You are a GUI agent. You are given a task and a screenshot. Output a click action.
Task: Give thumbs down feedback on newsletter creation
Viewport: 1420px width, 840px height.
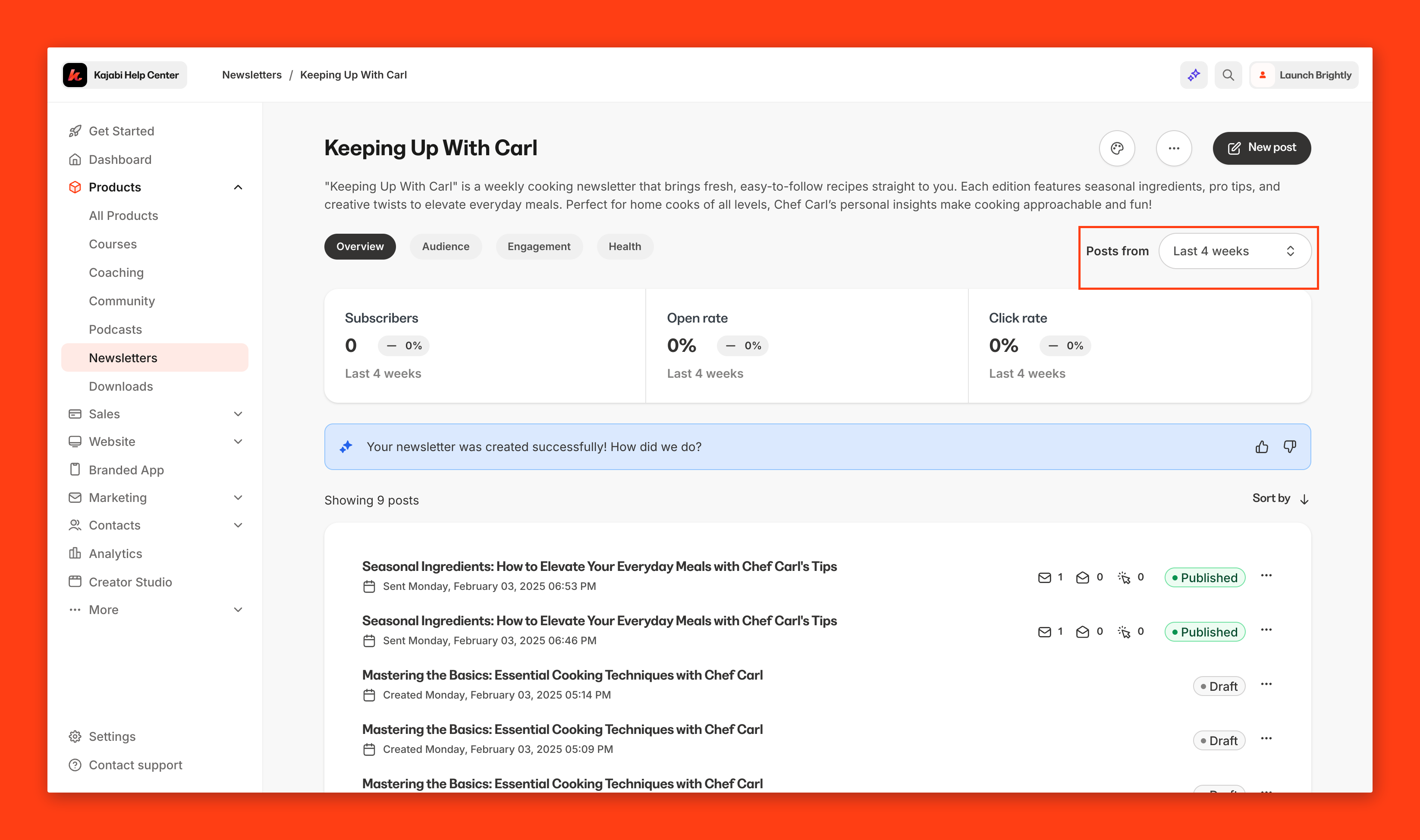1290,447
